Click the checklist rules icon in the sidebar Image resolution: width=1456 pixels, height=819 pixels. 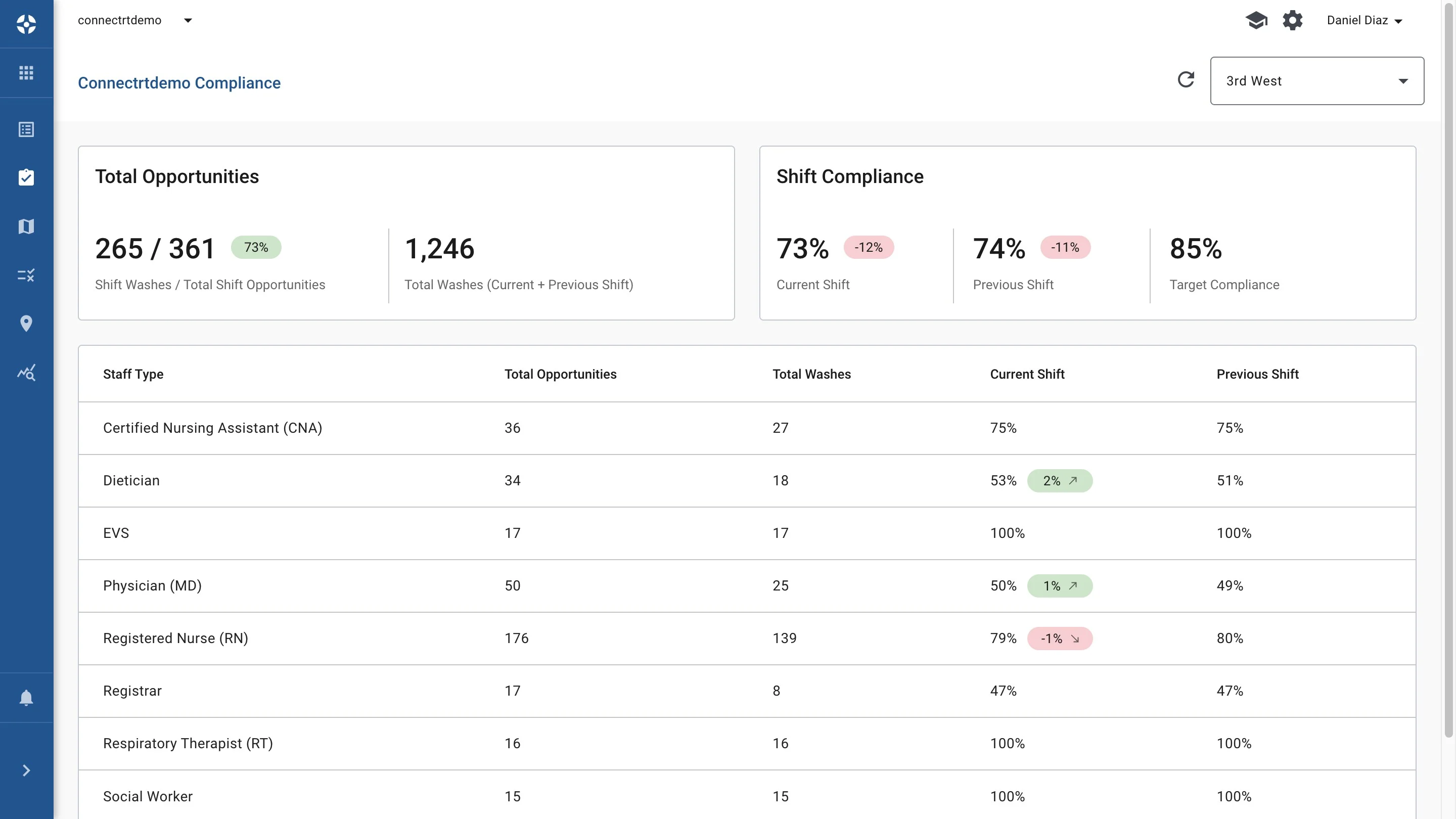pos(26,275)
